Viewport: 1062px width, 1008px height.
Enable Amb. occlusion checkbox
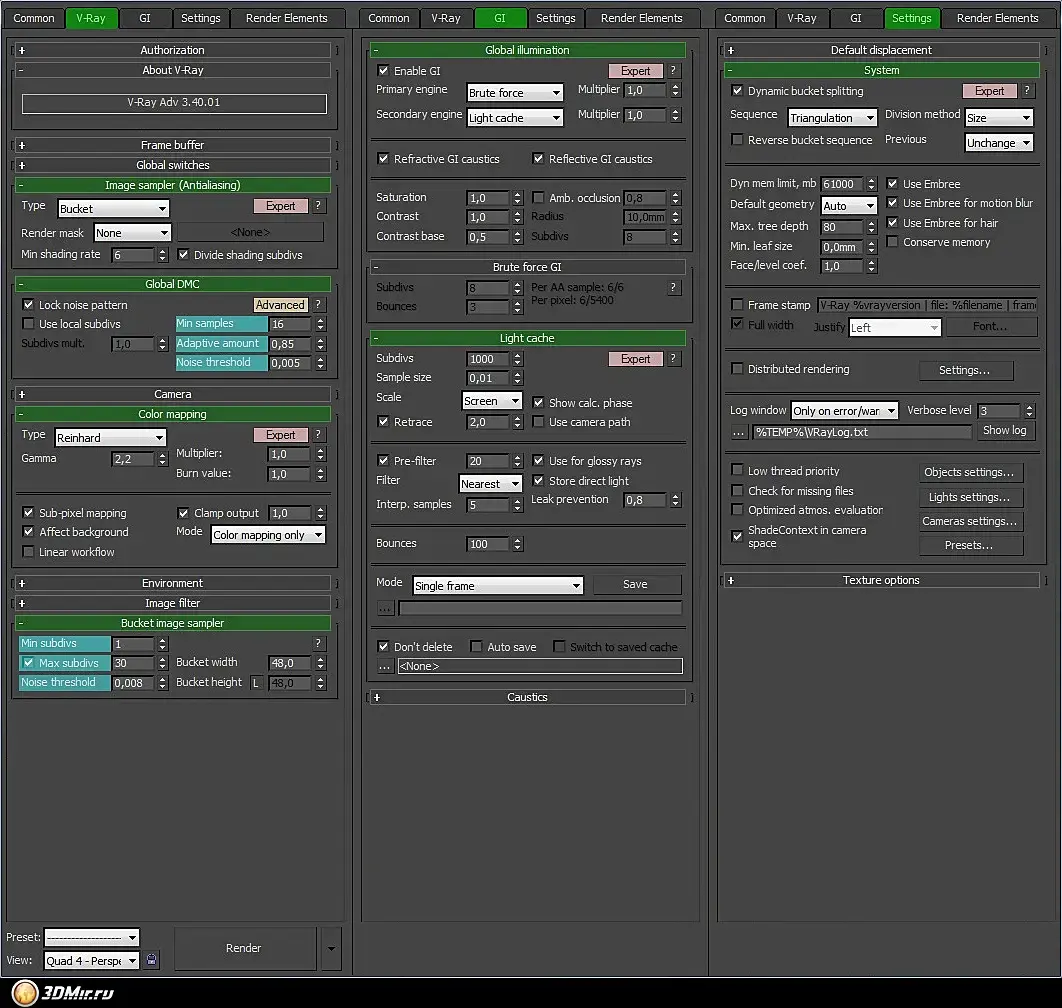coord(538,198)
